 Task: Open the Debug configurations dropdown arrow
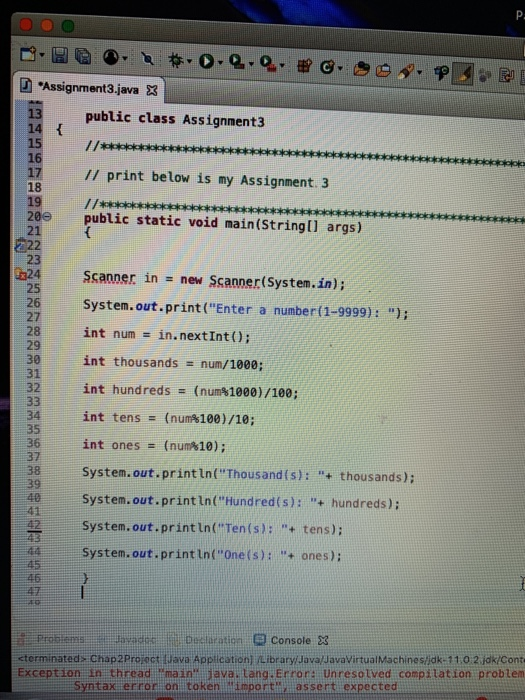coord(189,61)
